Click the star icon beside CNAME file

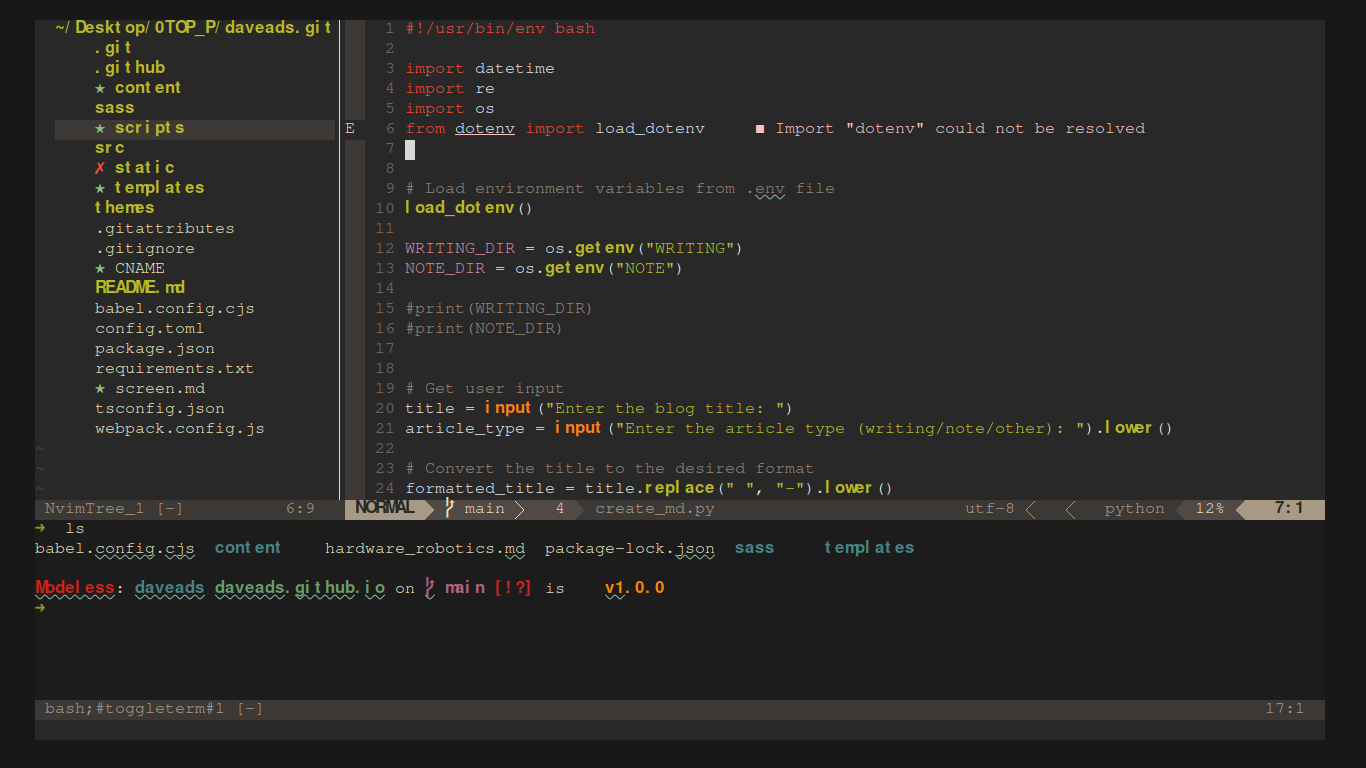pyautogui.click(x=100, y=268)
